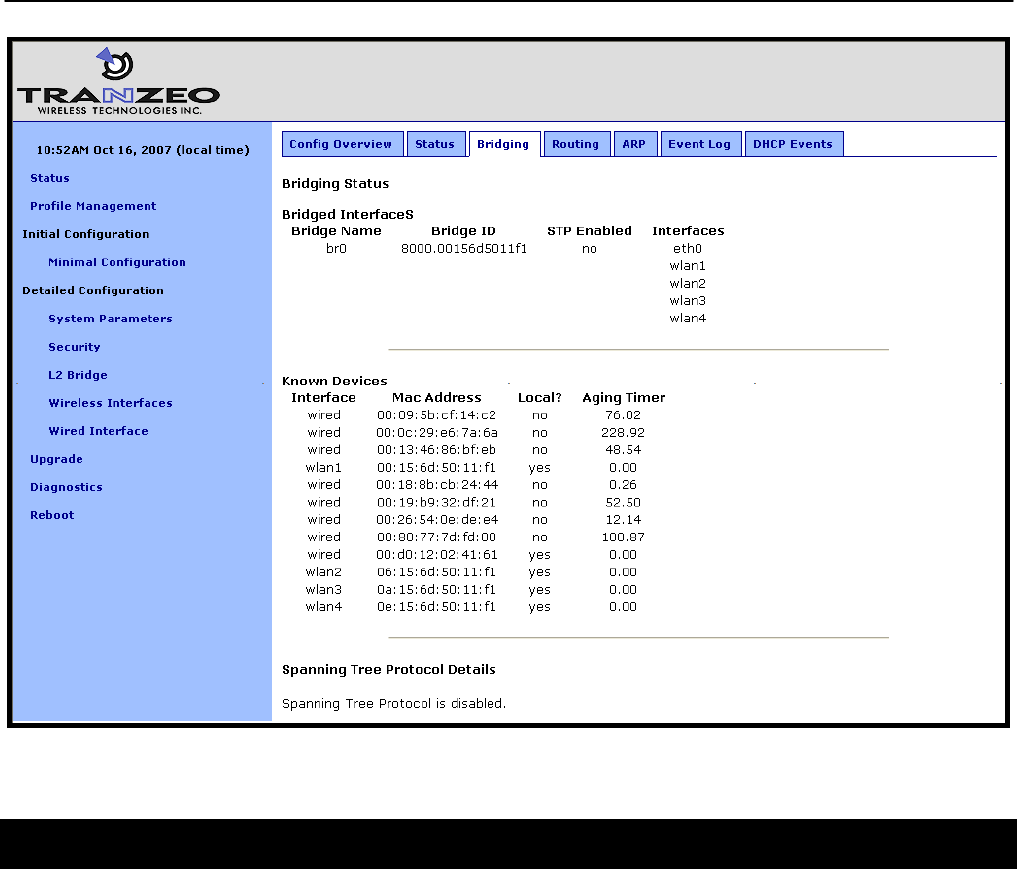
Task: Select MAC address 00:13:46:86:bf:eb
Action: coord(437,450)
